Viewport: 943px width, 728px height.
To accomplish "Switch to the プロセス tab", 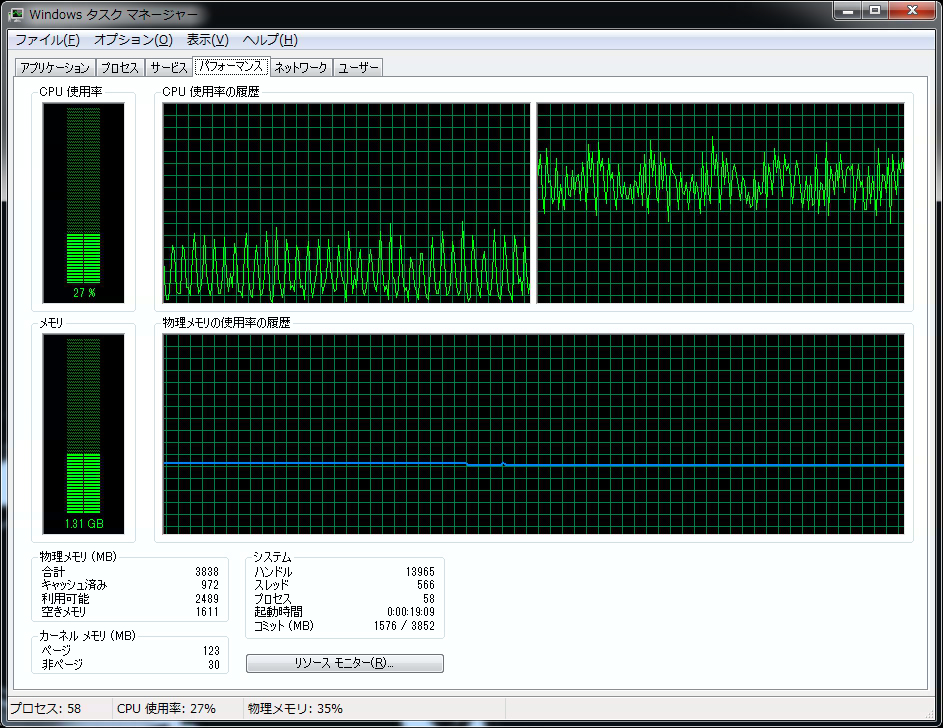I will pyautogui.click(x=120, y=67).
